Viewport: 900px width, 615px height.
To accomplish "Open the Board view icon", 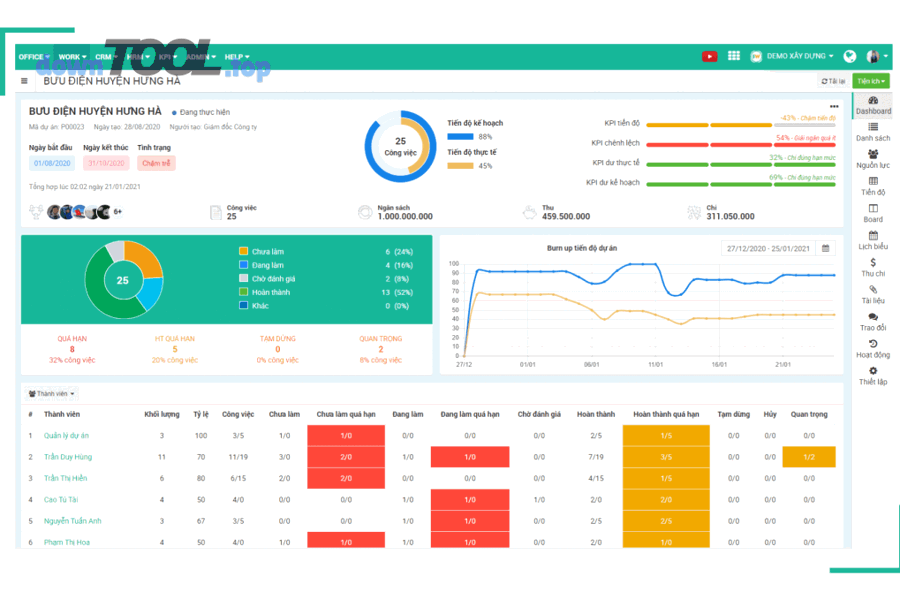I will click(x=873, y=213).
